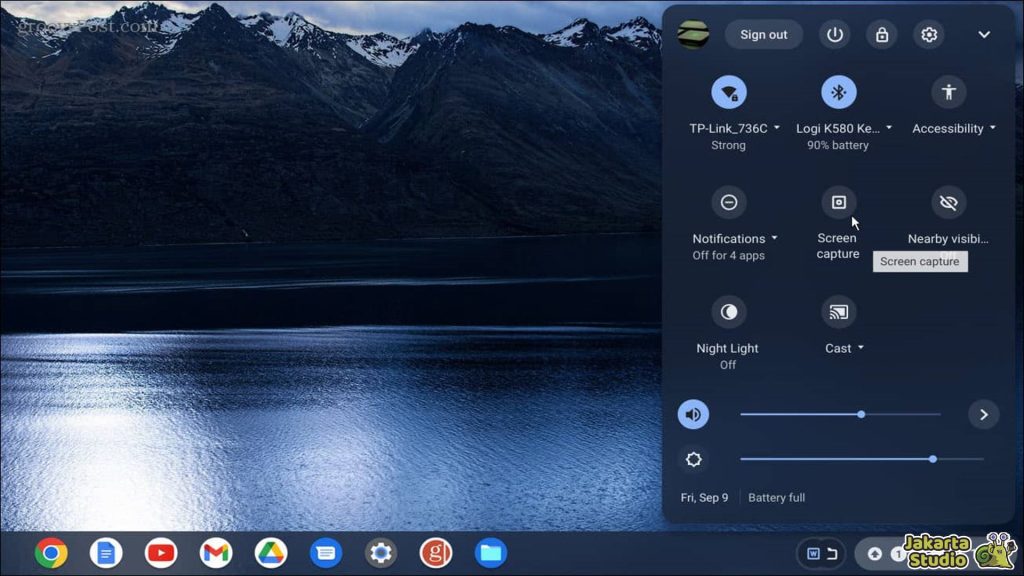Turn off Bluetooth for Logi K580 keyboard
1024x576 pixels.
point(837,91)
